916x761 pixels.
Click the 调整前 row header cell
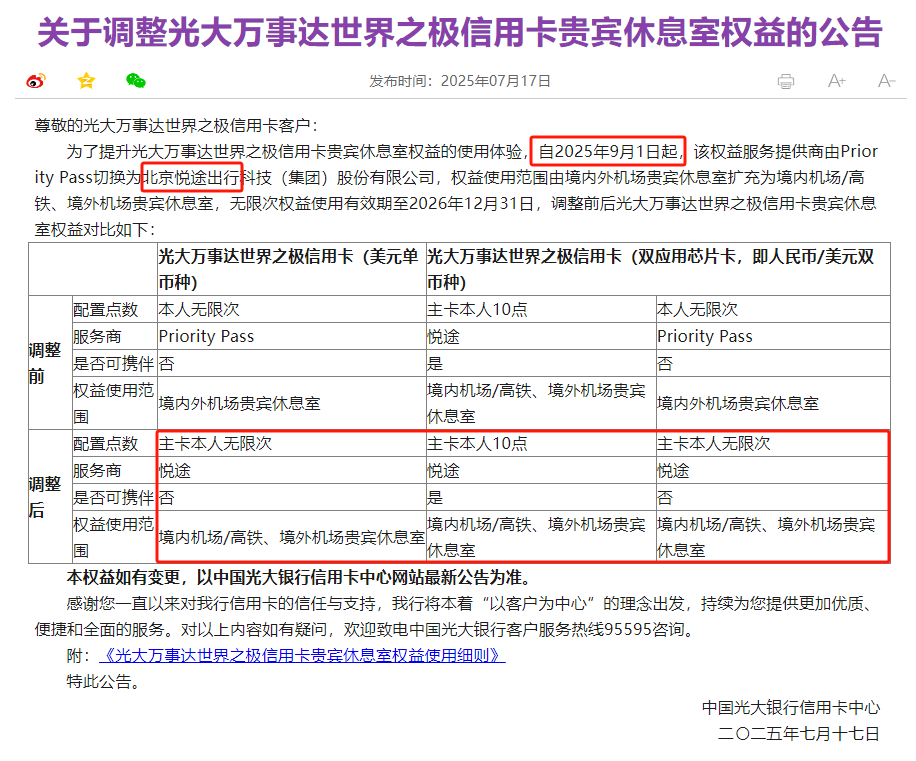[x=45, y=363]
